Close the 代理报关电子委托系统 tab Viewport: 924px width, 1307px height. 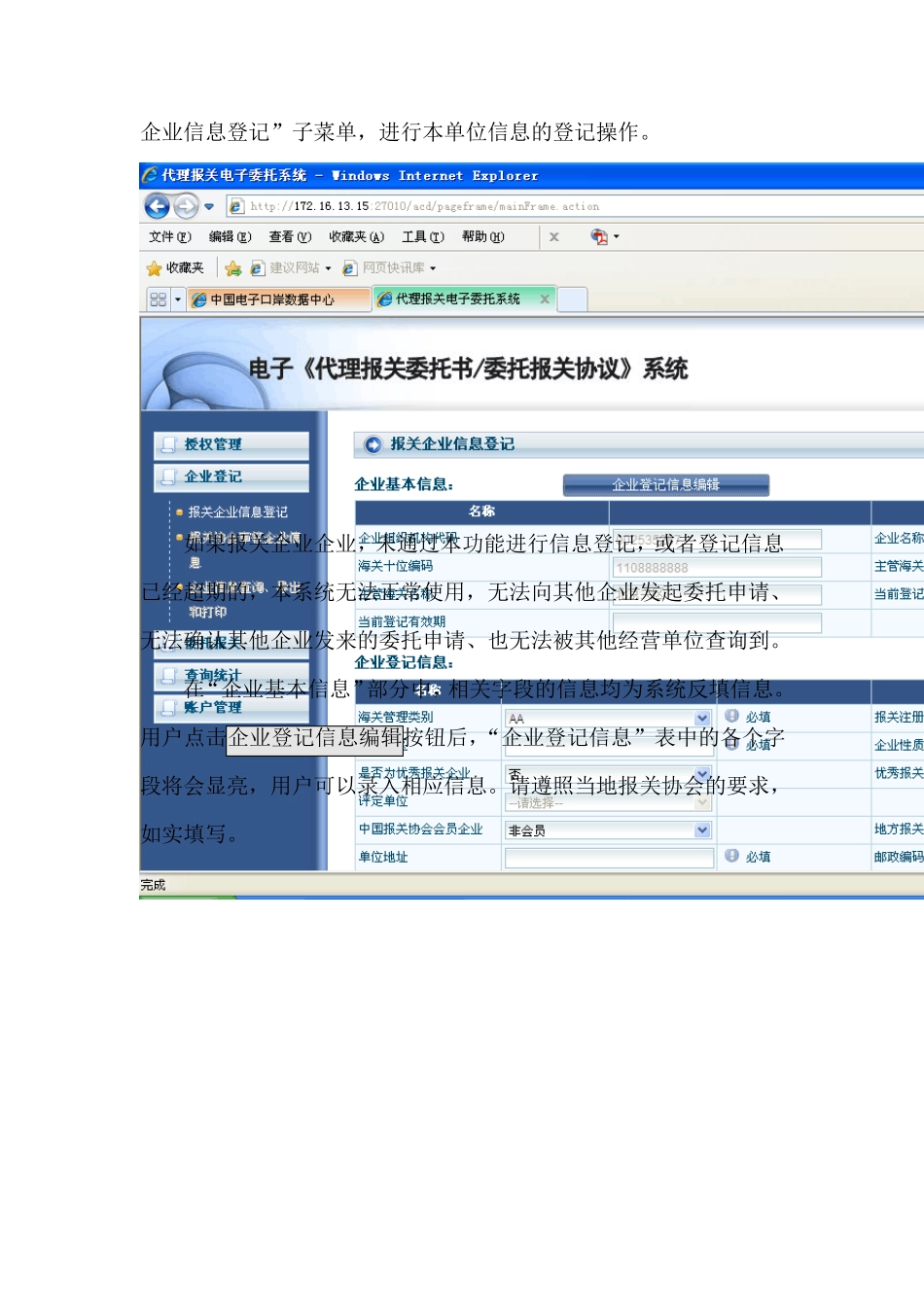pos(545,299)
